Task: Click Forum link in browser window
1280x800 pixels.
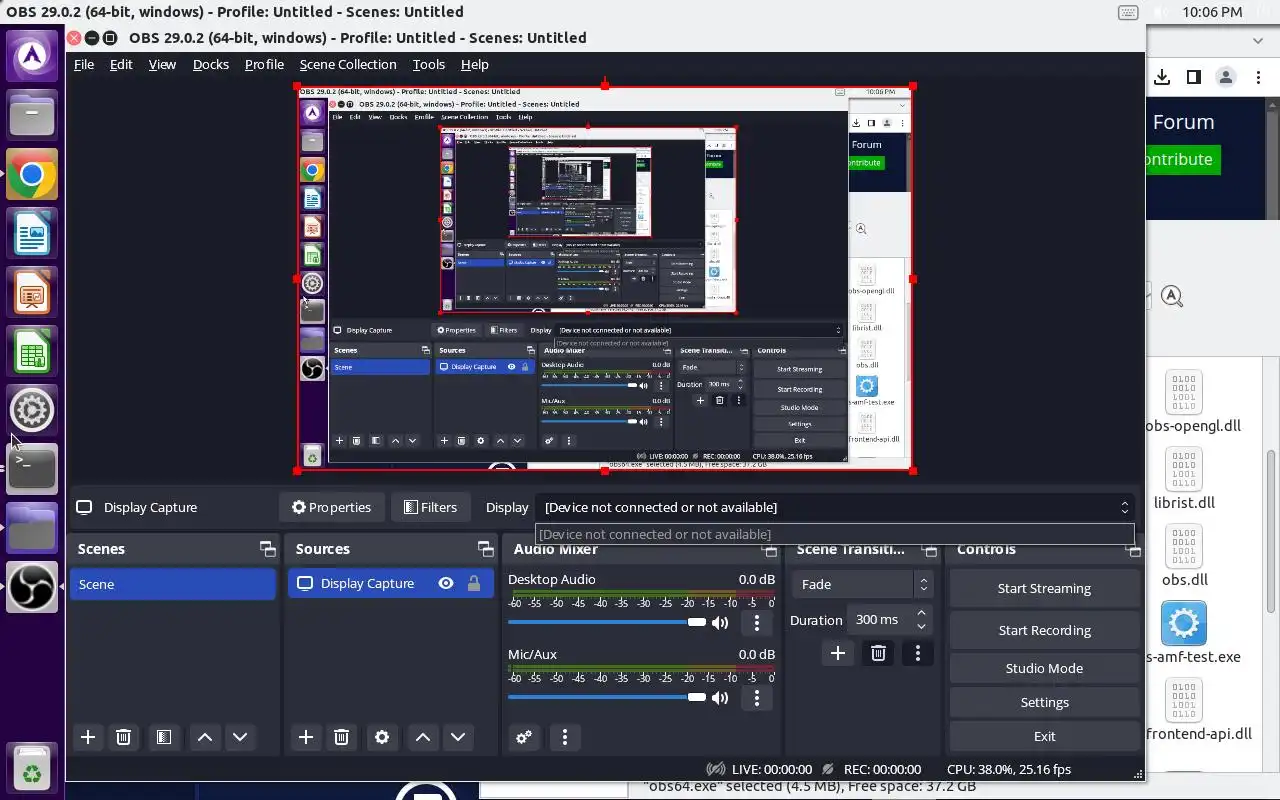Action: point(1183,122)
